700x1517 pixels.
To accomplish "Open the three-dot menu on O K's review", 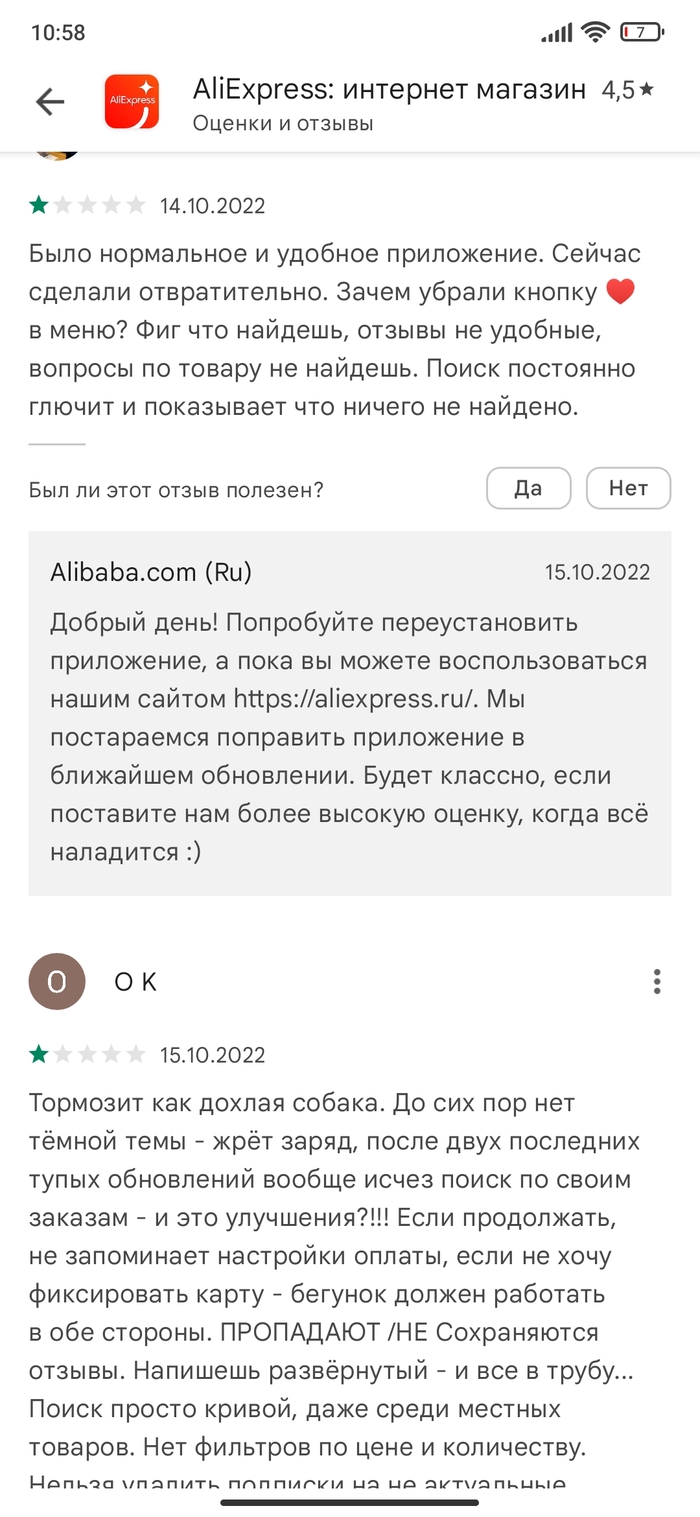I will (657, 981).
